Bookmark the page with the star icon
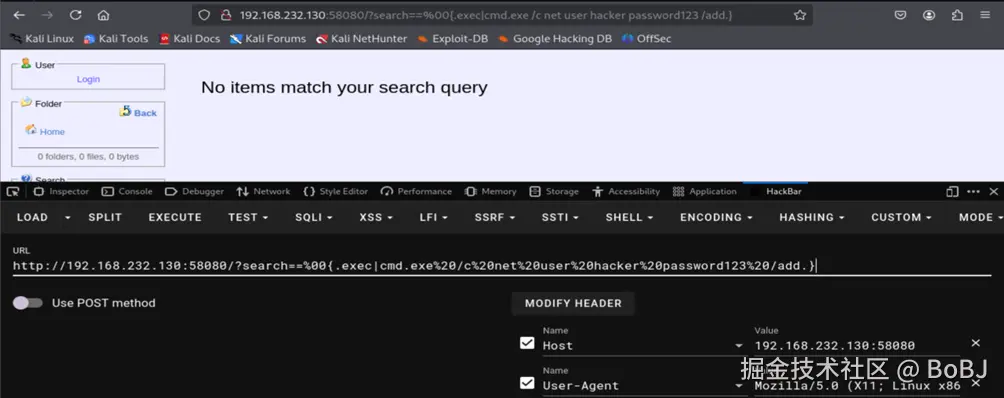This screenshot has height=398, width=1004. pos(800,15)
